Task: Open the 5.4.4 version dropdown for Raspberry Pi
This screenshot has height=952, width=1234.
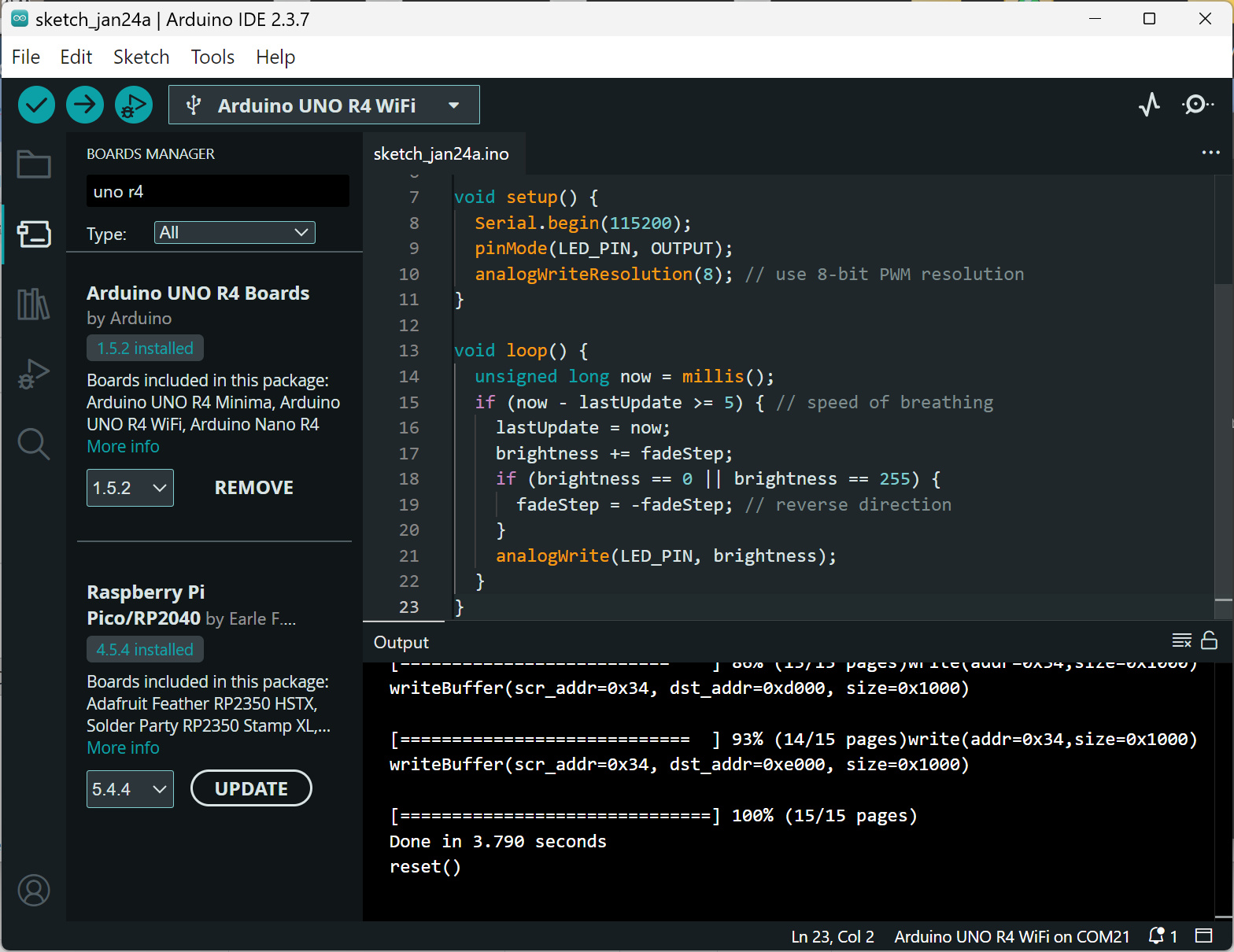Action: pos(130,789)
